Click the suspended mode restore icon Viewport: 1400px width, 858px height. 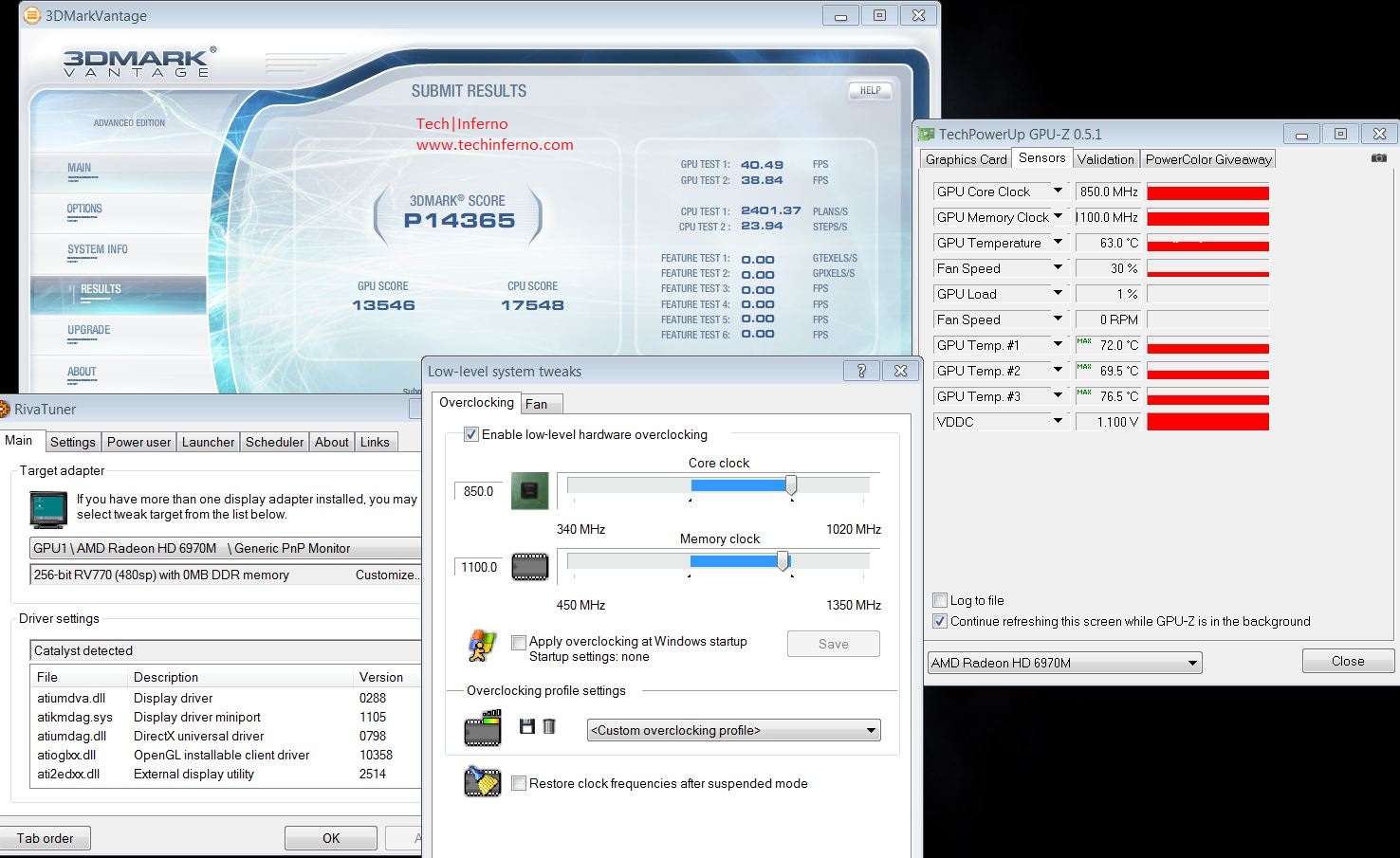(483, 780)
